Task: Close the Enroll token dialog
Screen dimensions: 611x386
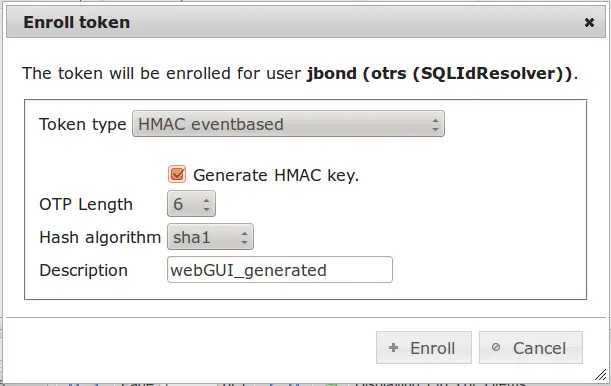Action: (x=589, y=23)
